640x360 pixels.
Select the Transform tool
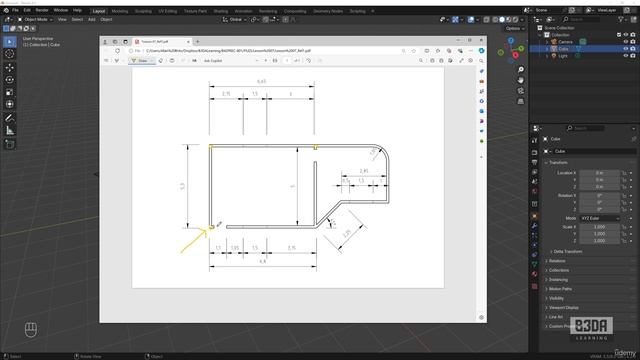tap(9, 104)
